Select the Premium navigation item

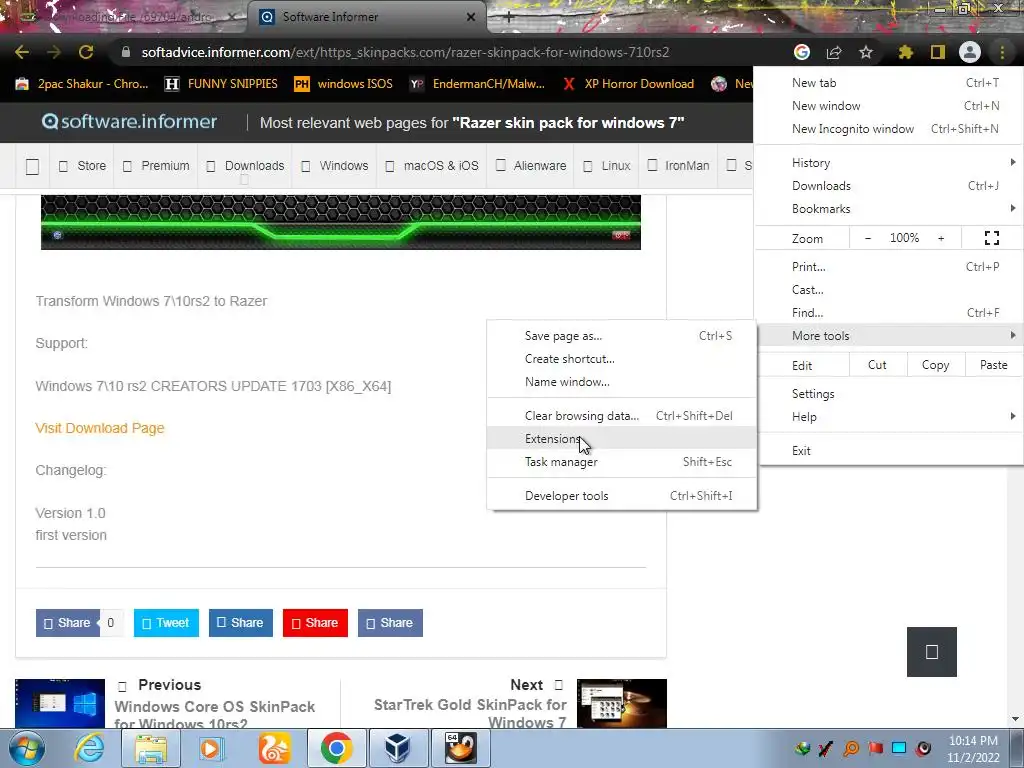coord(156,166)
